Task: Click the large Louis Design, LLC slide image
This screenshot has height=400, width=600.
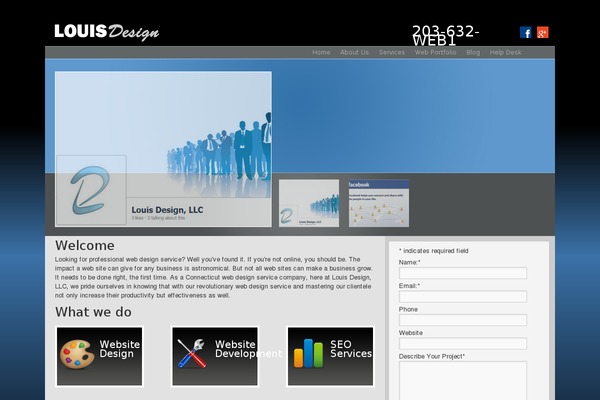Action: pos(163,149)
